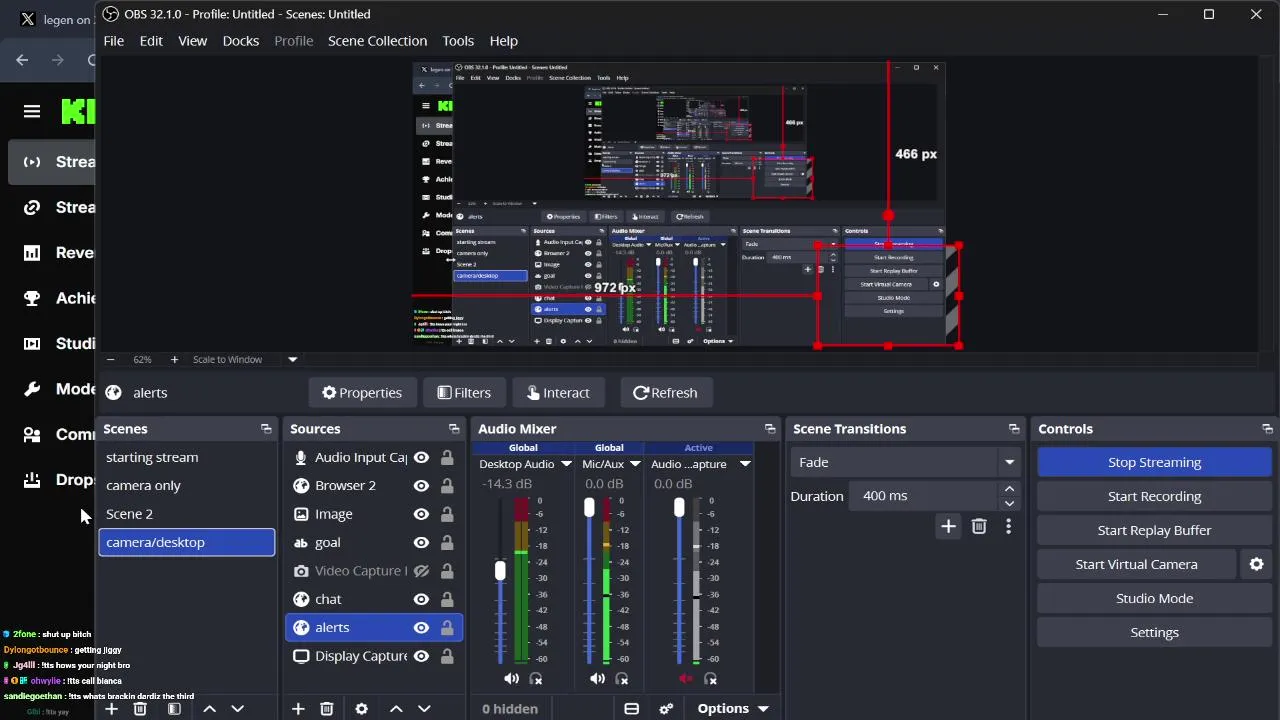
Task: Mute the Mic/Aux channel
Action: tap(597, 679)
